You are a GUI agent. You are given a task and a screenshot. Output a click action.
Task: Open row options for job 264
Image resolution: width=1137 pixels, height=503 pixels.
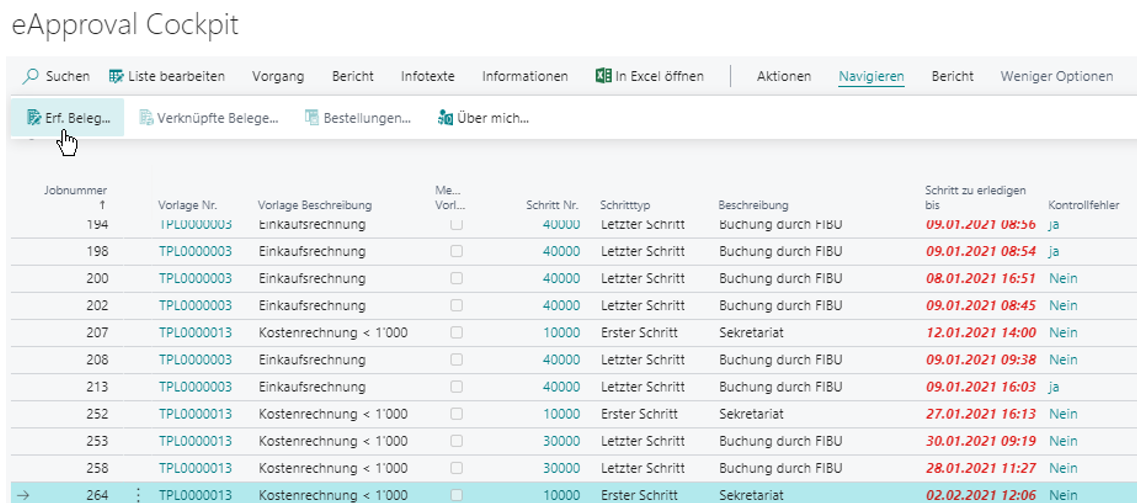coord(138,495)
